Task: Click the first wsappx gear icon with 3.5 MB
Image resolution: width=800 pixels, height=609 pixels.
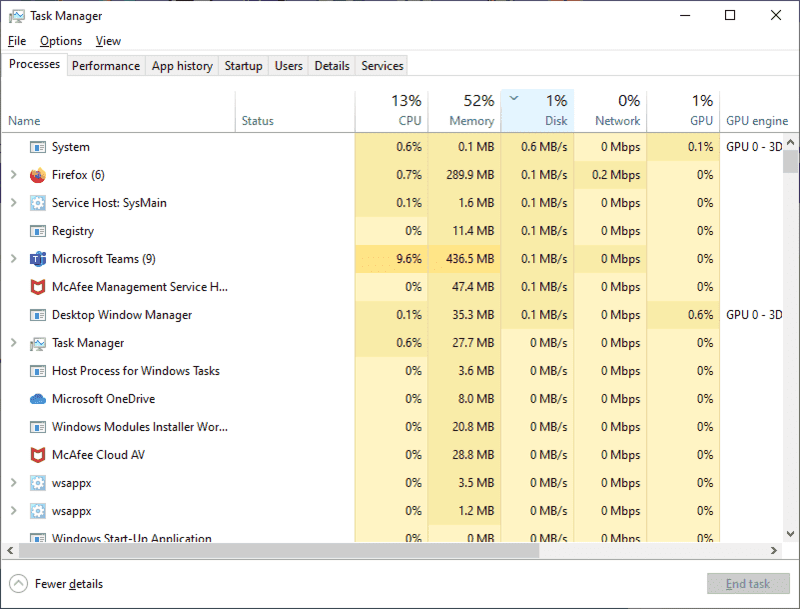Action: coord(38,483)
